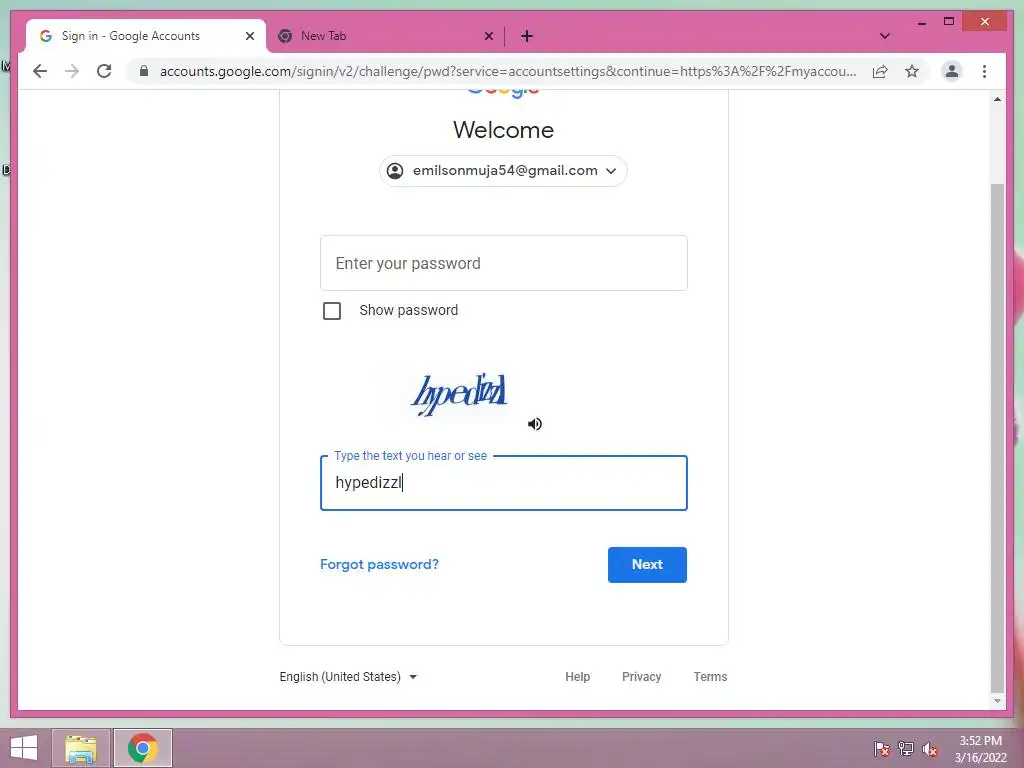Go back using browser back arrow
Image resolution: width=1024 pixels, height=768 pixels.
[40, 71]
